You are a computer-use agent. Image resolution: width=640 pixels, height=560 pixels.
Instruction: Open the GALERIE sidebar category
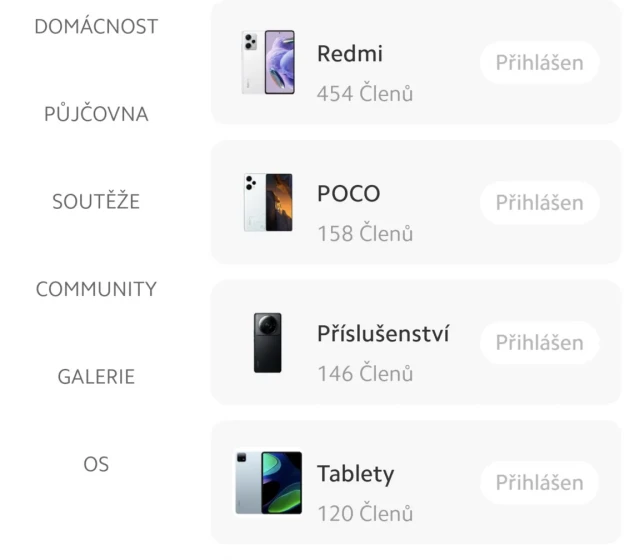pyautogui.click(x=96, y=377)
